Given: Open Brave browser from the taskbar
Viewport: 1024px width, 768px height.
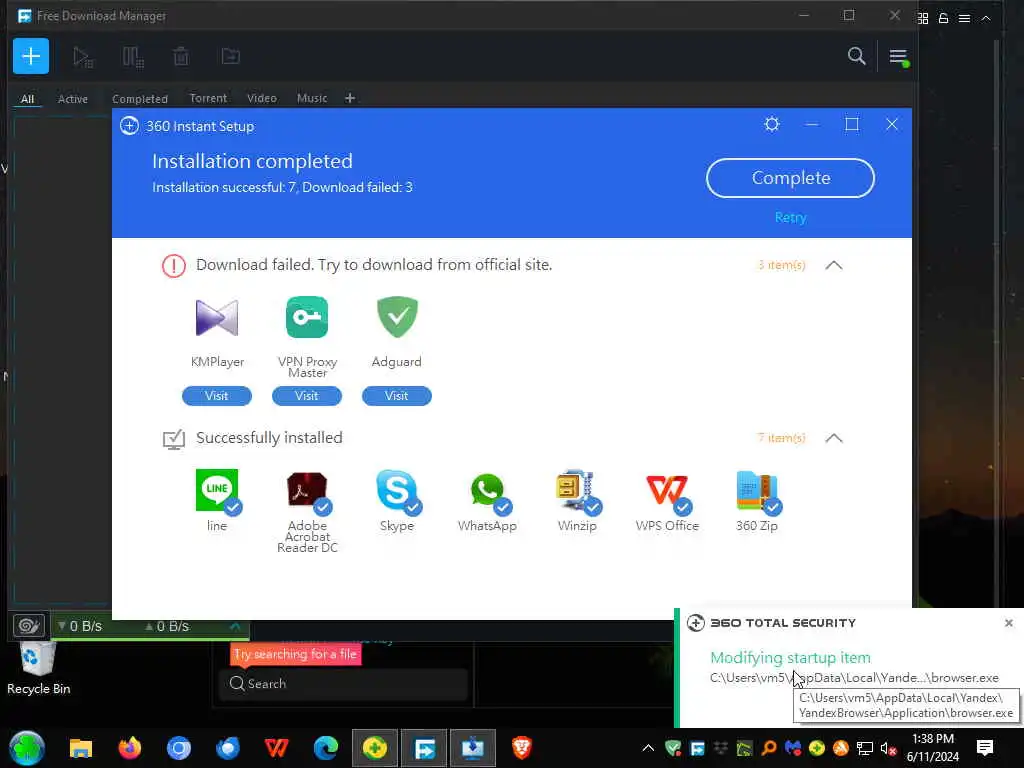Looking at the screenshot, I should tap(521, 748).
